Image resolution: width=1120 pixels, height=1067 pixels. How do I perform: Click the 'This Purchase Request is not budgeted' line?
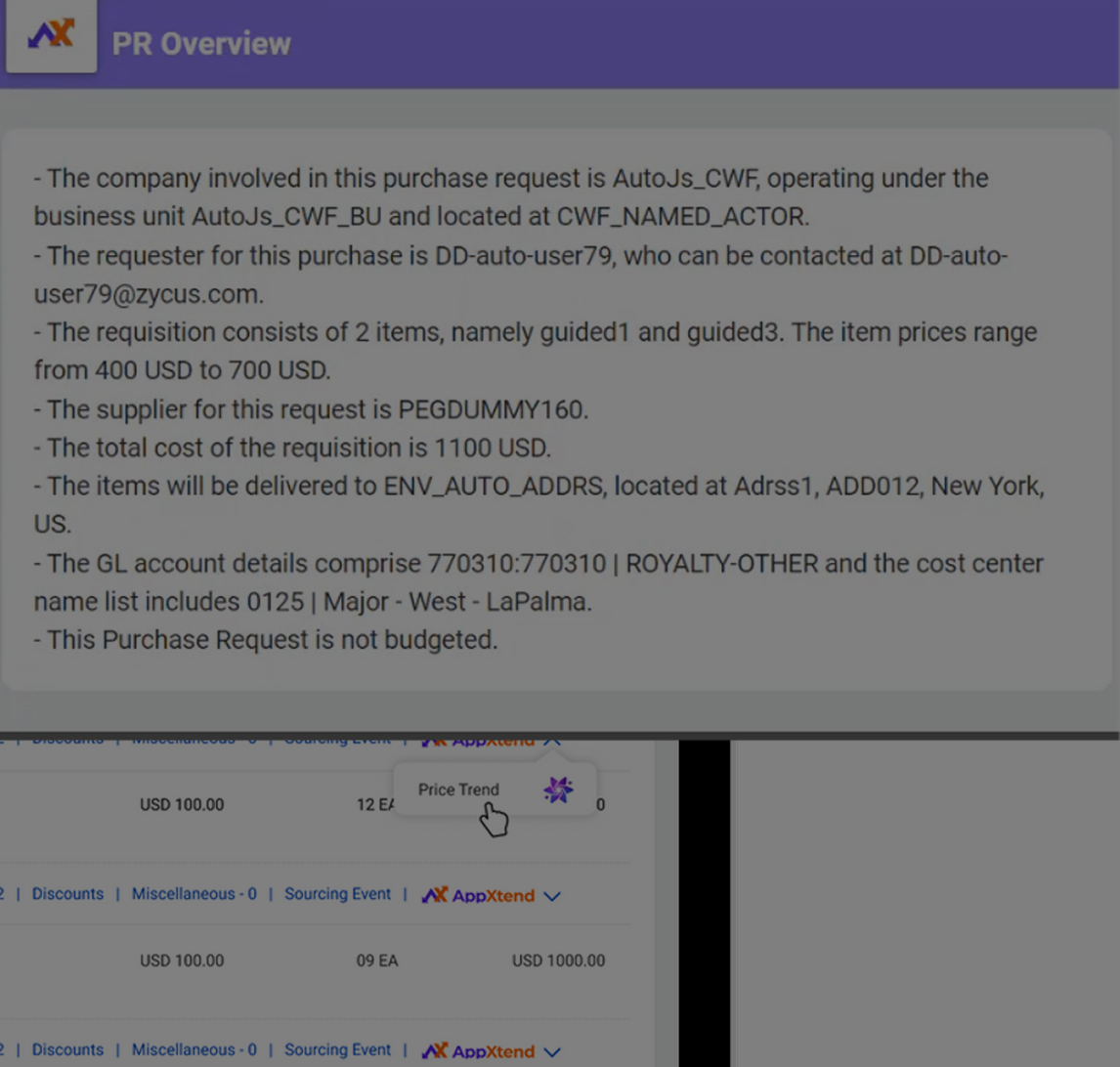click(266, 641)
